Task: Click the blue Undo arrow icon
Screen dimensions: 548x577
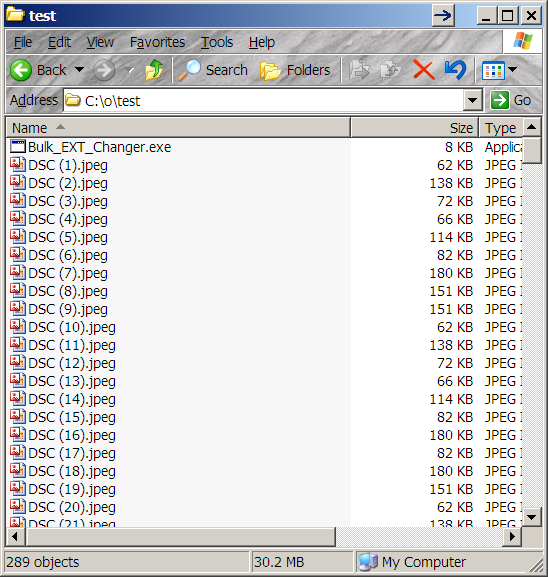Action: coord(455,70)
